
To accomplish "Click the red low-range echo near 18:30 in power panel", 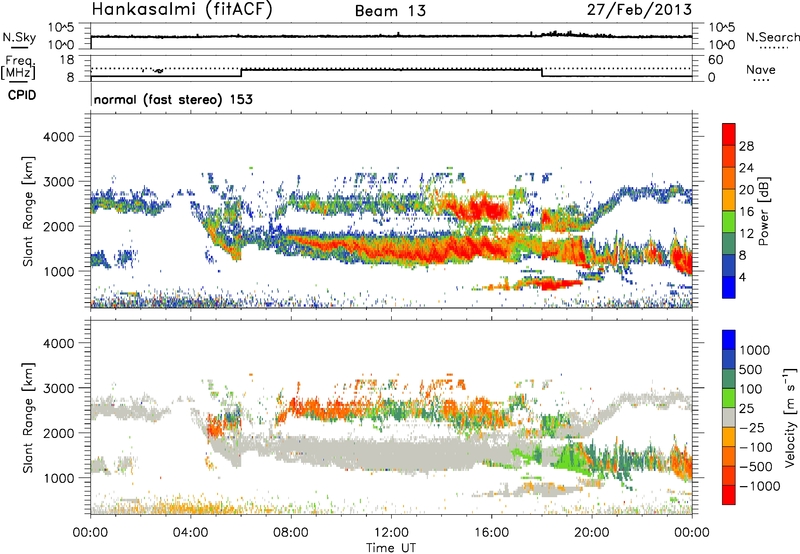I will (554, 284).
